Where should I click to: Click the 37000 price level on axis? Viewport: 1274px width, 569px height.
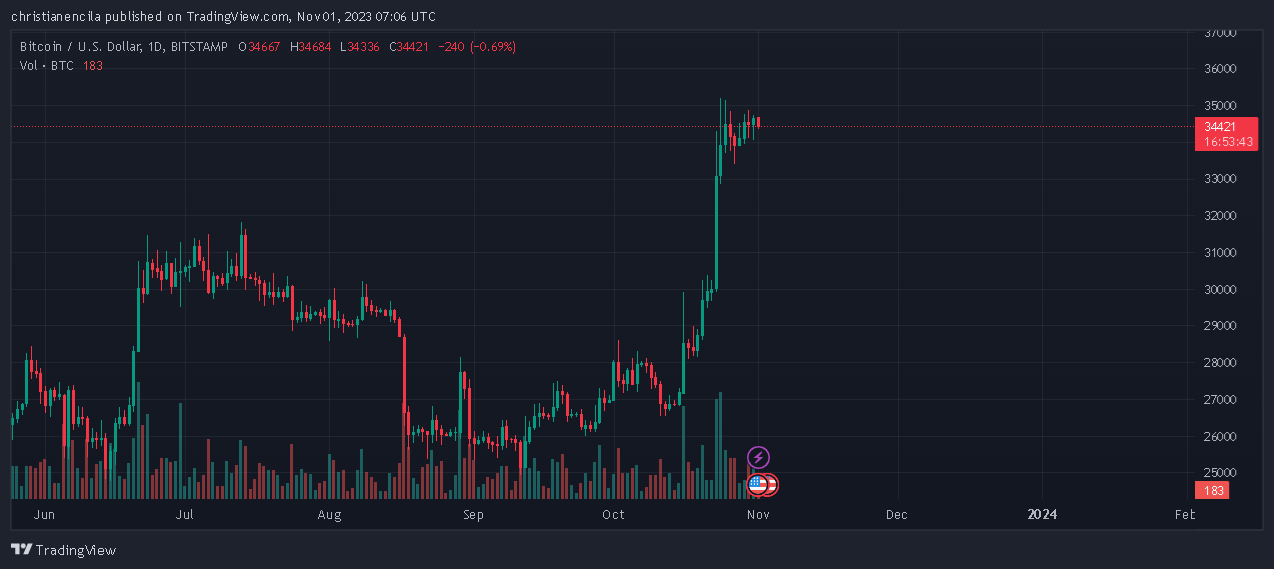coord(1220,33)
